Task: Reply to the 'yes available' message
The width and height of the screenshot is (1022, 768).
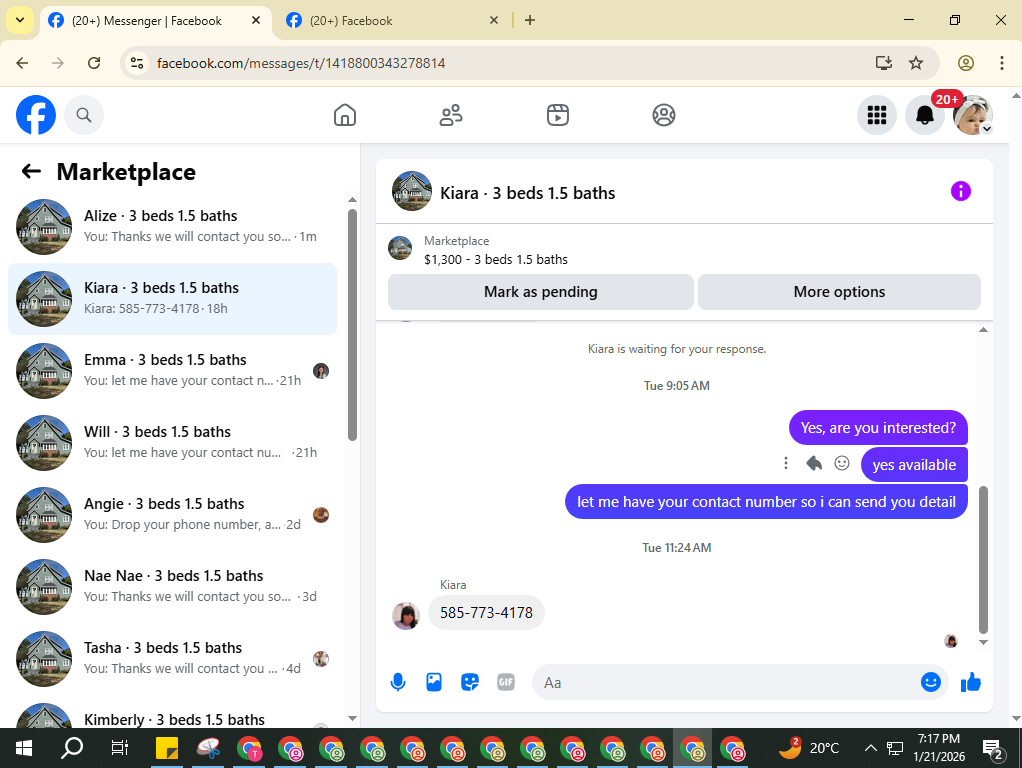Action: tap(814, 464)
